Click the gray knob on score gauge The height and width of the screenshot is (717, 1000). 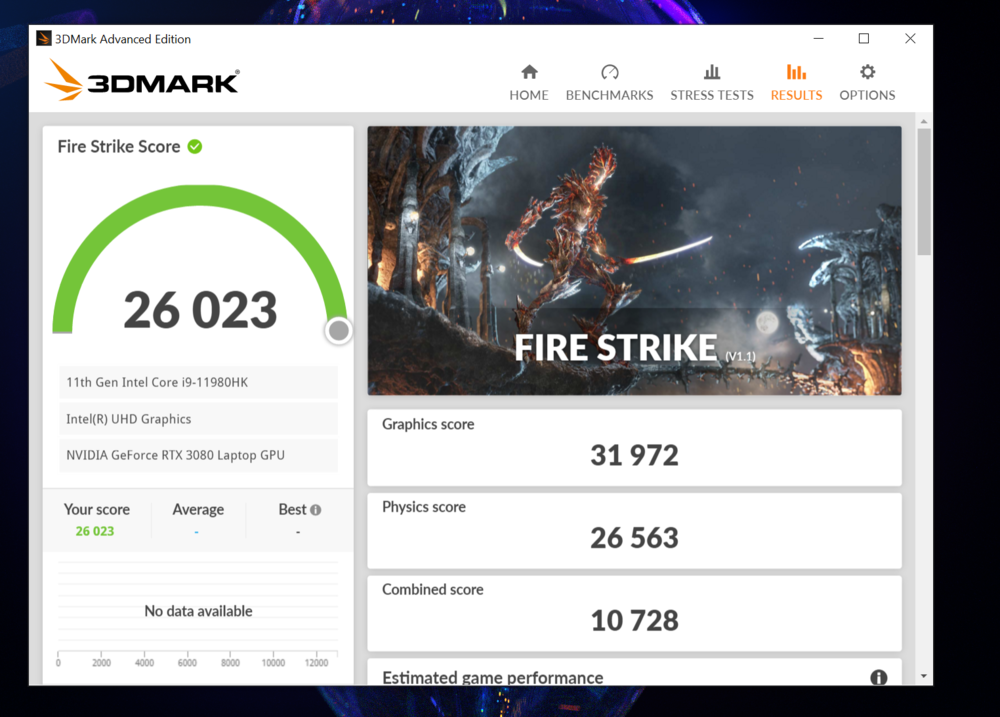coord(339,331)
